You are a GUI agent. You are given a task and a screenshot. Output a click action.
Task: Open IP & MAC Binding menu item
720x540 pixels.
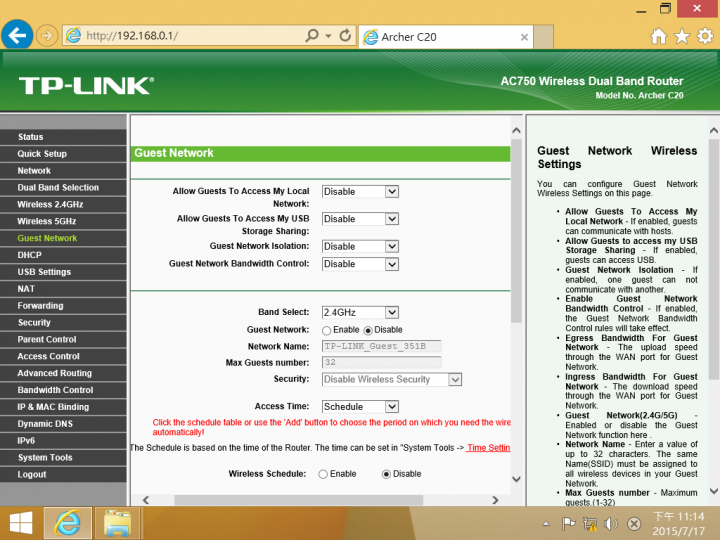point(63,407)
